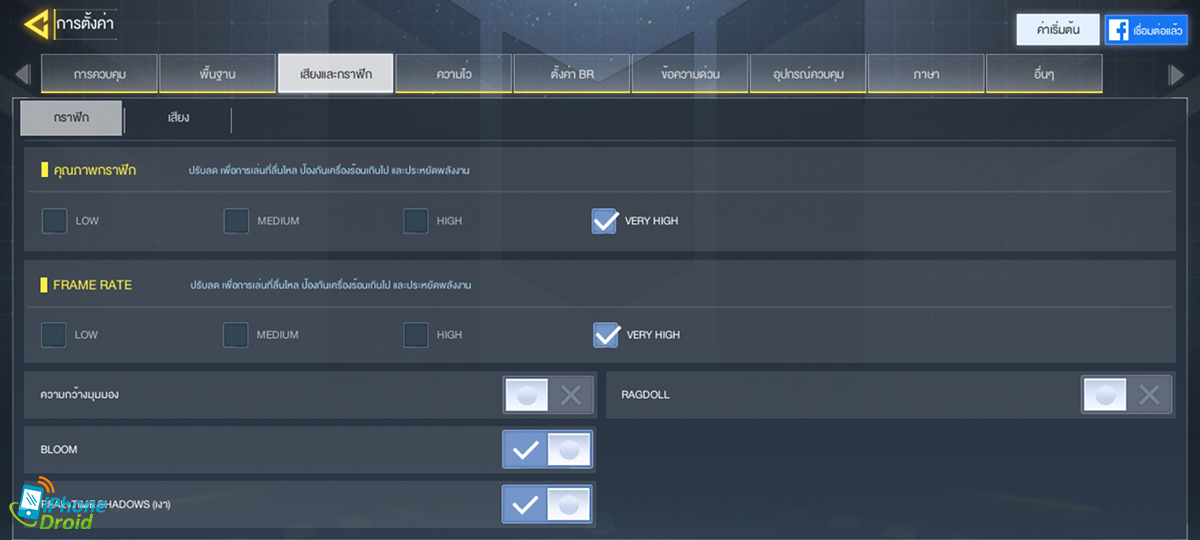This screenshot has height=540, width=1200.
Task: Go to the ตั้งค่า BR tab
Action: pyautogui.click(x=571, y=75)
